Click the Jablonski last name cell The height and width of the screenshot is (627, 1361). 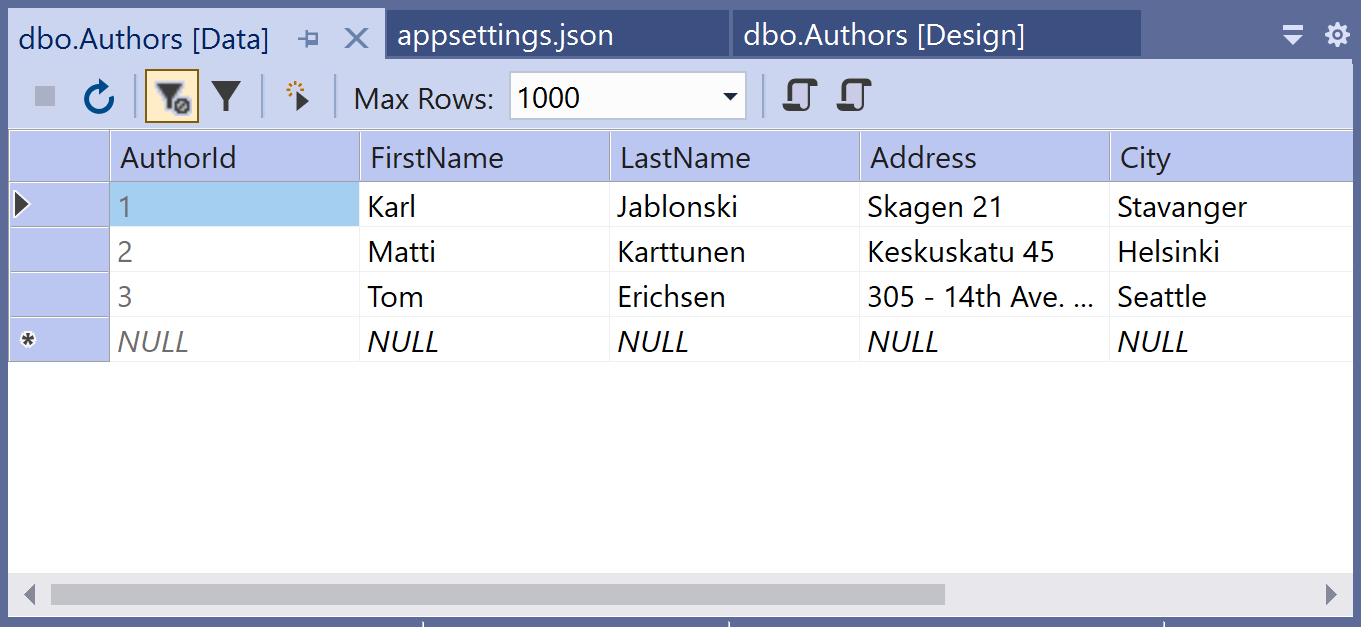pyautogui.click(x=735, y=205)
